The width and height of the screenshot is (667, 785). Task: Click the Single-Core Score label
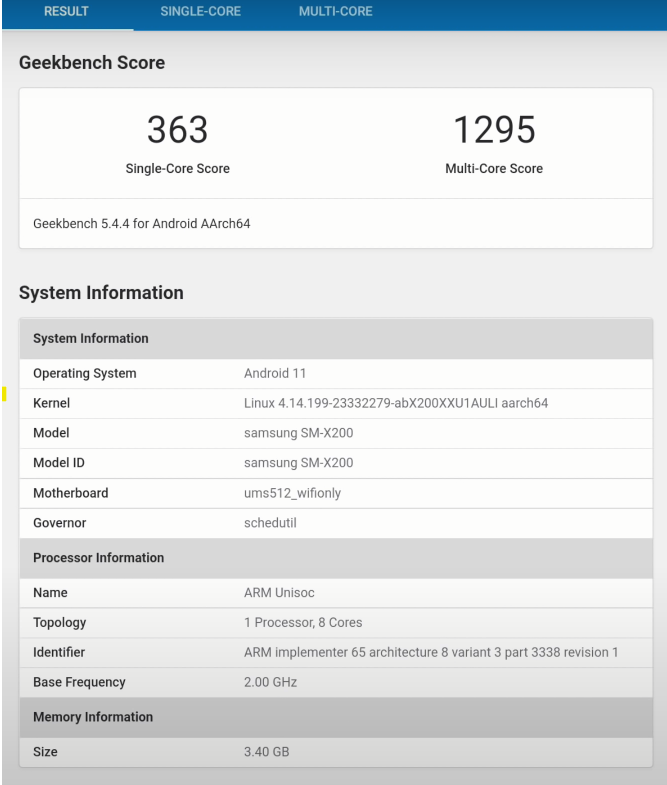177,169
